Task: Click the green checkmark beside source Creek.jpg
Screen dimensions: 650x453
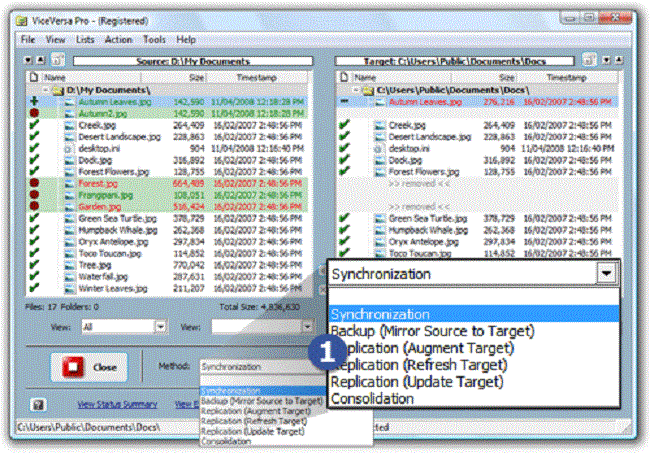Action: coord(34,124)
